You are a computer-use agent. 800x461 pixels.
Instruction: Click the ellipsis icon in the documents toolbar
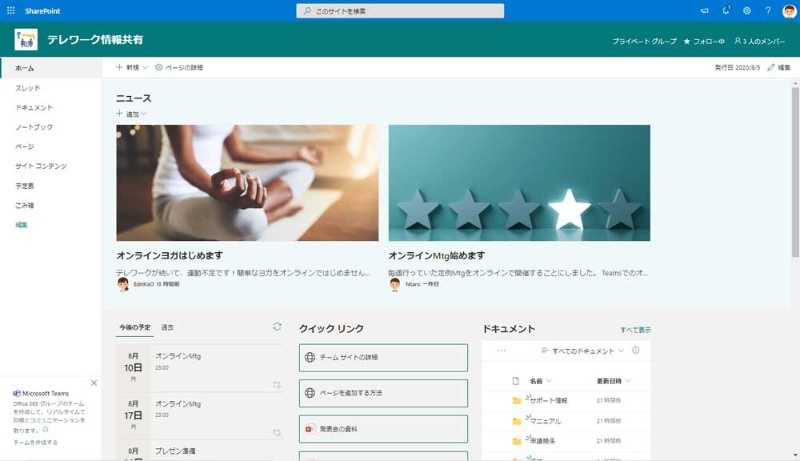[x=502, y=351]
